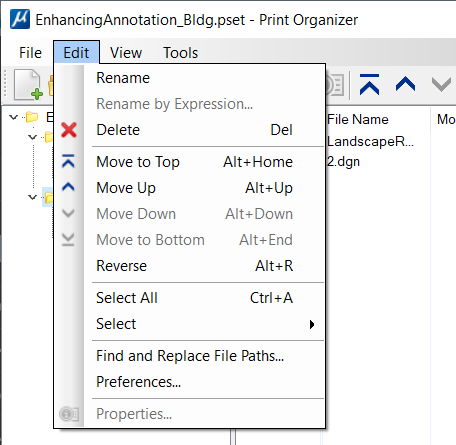This screenshot has width=456, height=445.
Task: Click the New print set toolbar icon
Action: (x=28, y=85)
